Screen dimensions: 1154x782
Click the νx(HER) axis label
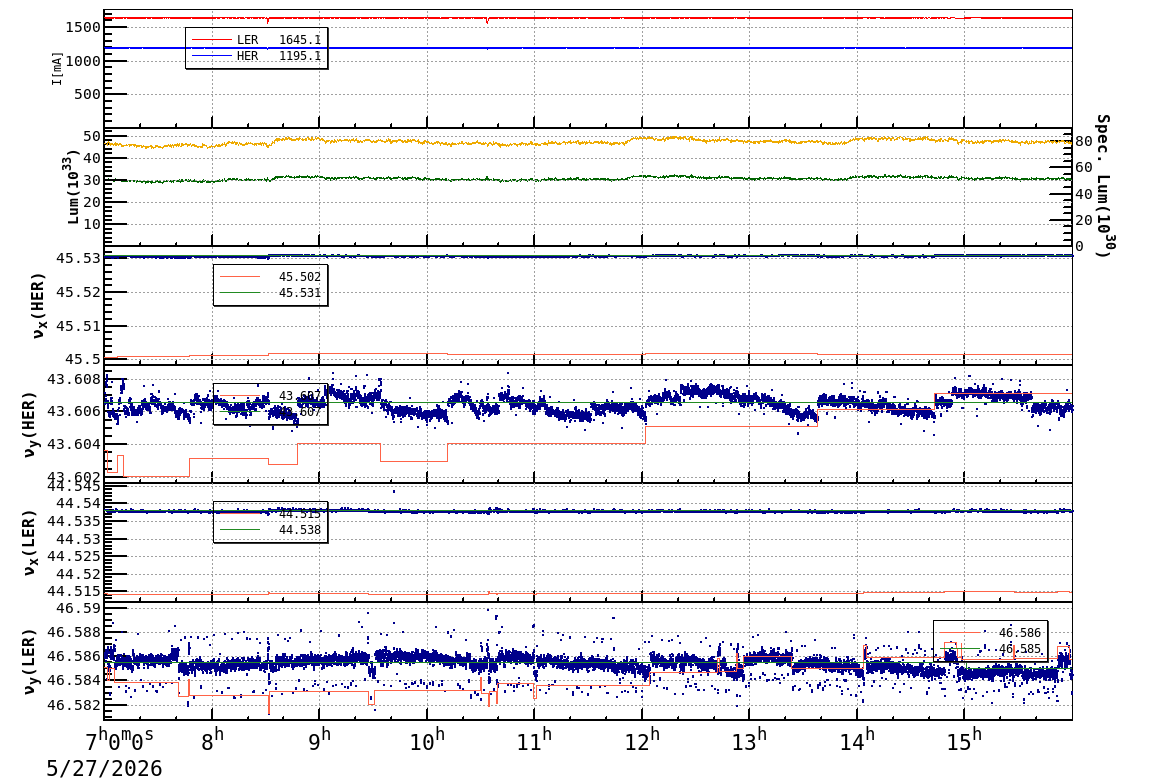click(38, 306)
